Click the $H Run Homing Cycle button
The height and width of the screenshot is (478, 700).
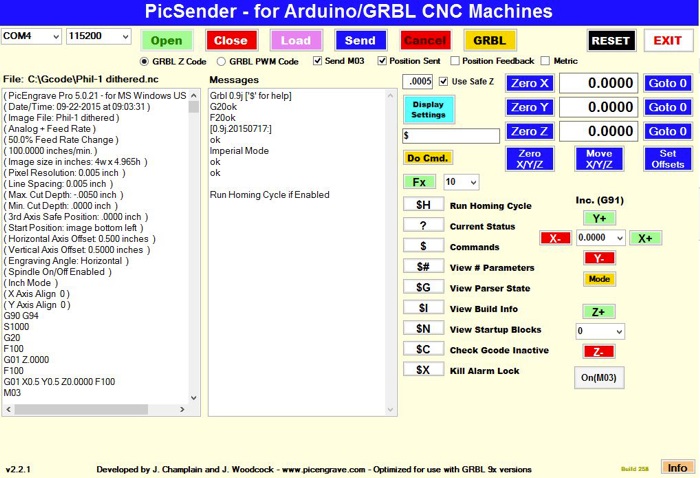click(x=423, y=205)
